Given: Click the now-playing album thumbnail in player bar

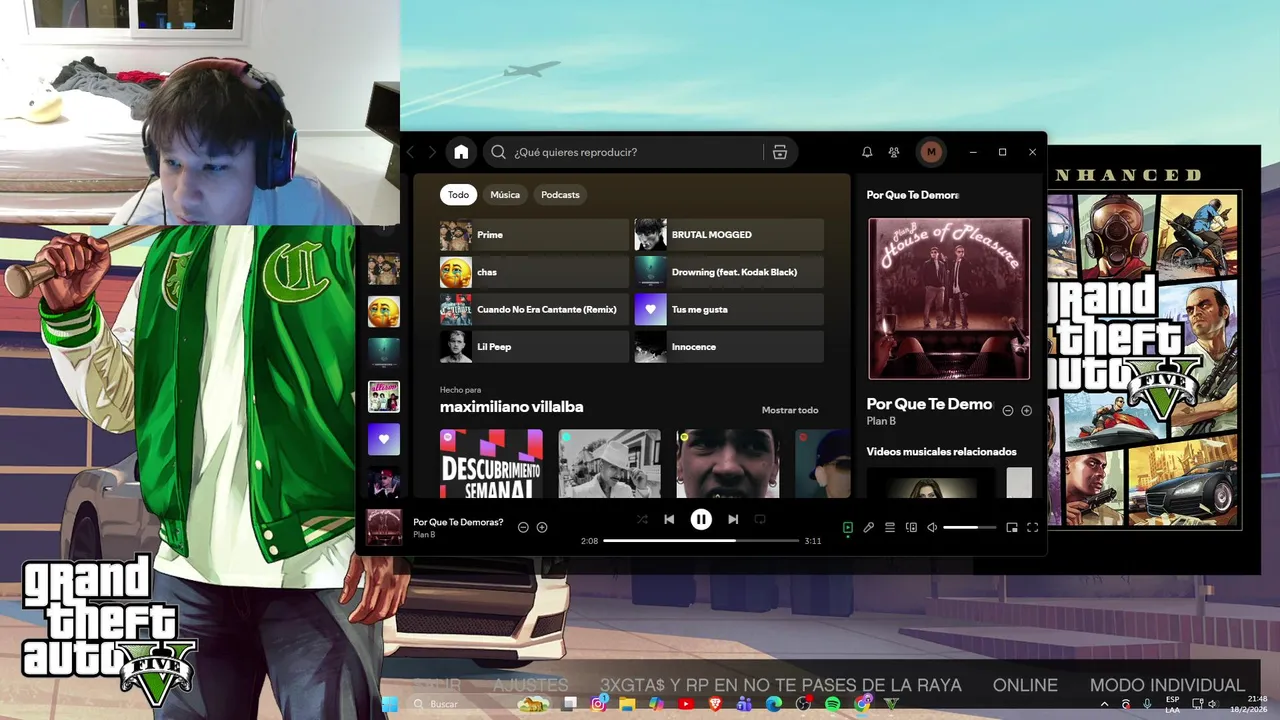Looking at the screenshot, I should point(384,527).
